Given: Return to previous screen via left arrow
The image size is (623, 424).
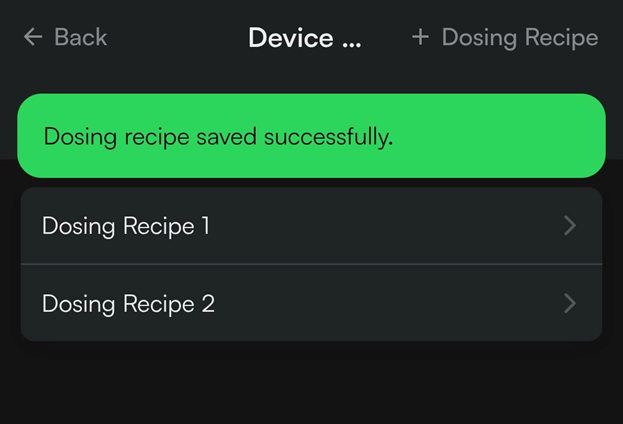Looking at the screenshot, I should [x=33, y=38].
